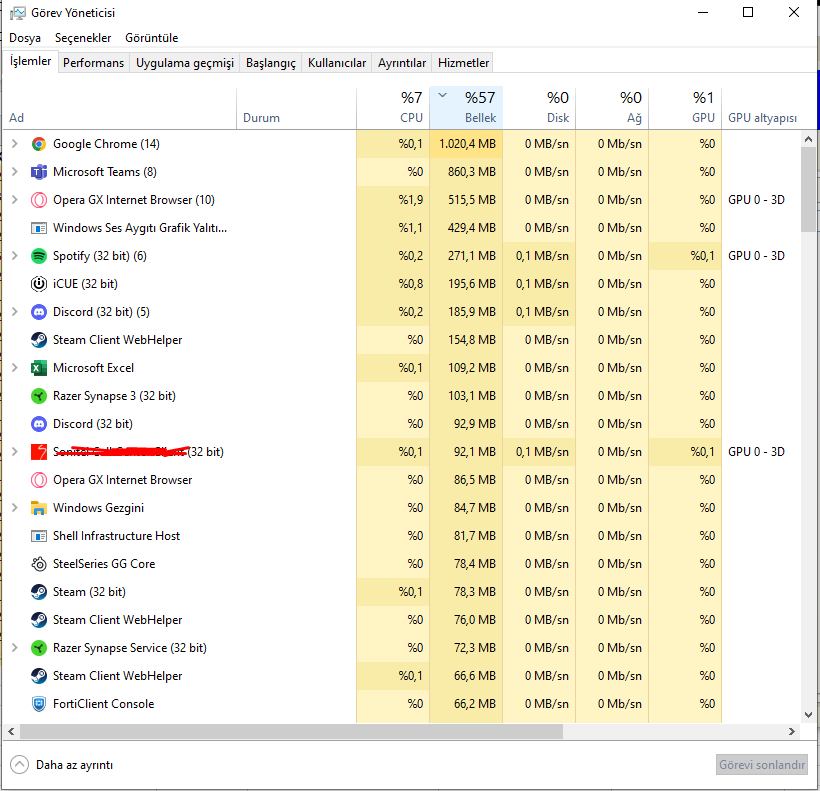The image size is (820, 791).
Task: Click the vertical scrollbar thumb
Action: 808,189
